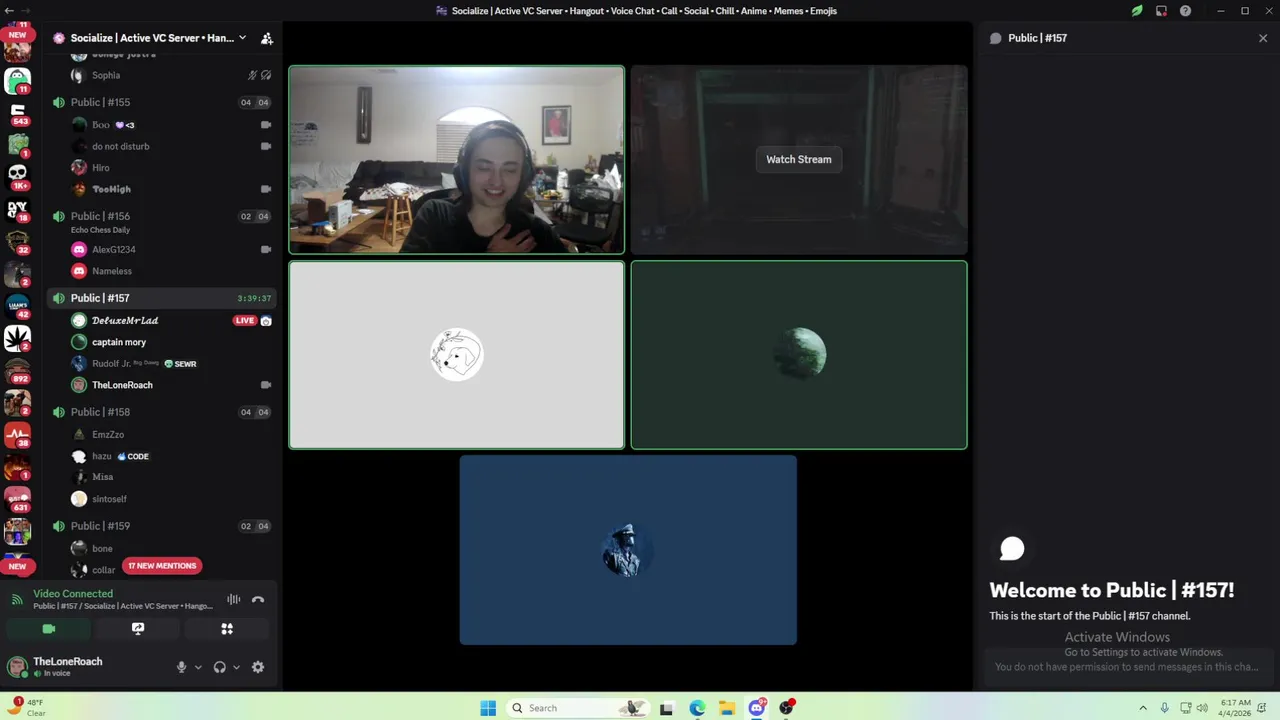The width and height of the screenshot is (1280, 720).
Task: Disconnect from voice with hang-up icon
Action: coord(258,599)
